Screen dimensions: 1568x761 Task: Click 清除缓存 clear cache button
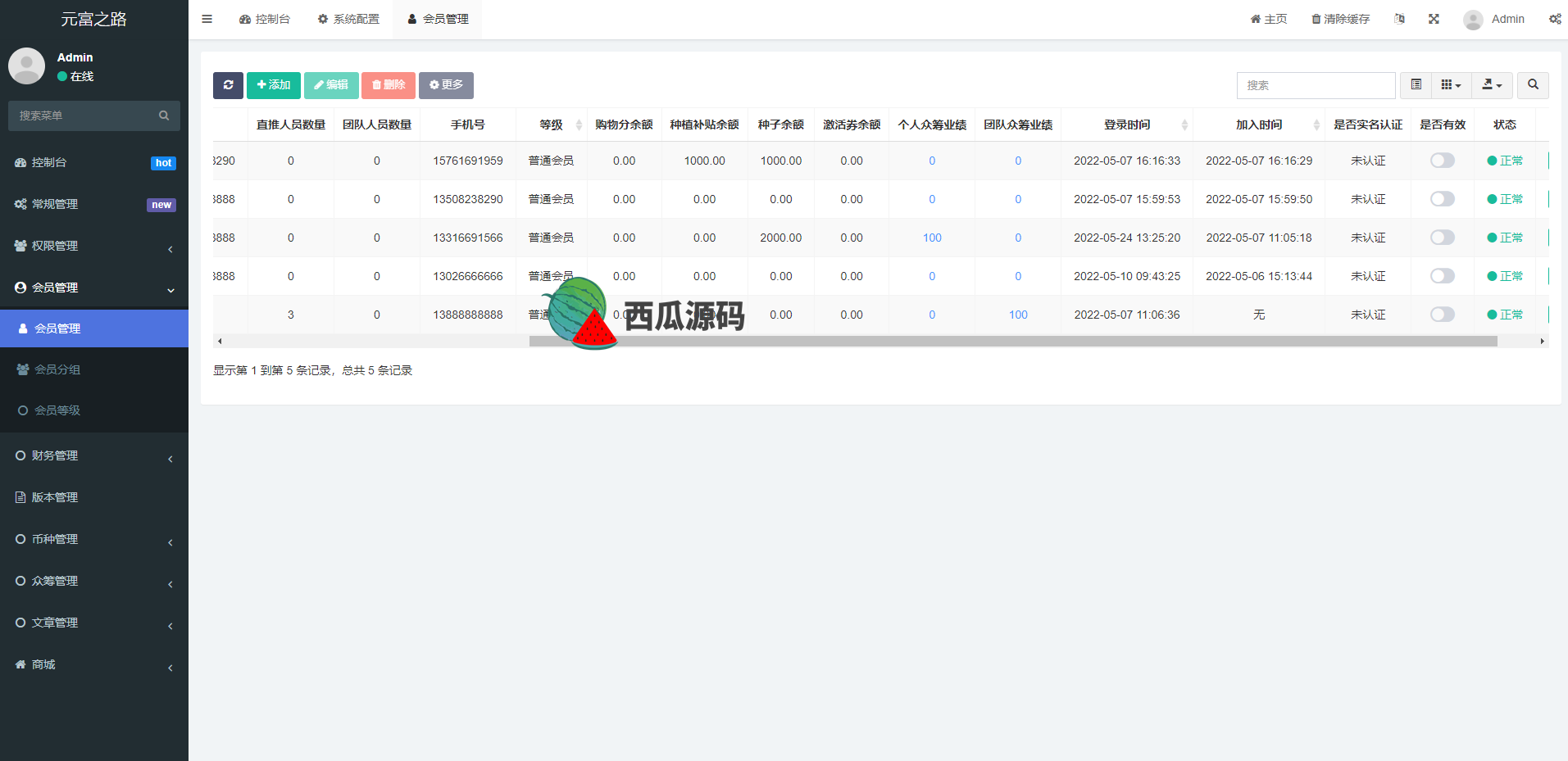(x=1340, y=19)
